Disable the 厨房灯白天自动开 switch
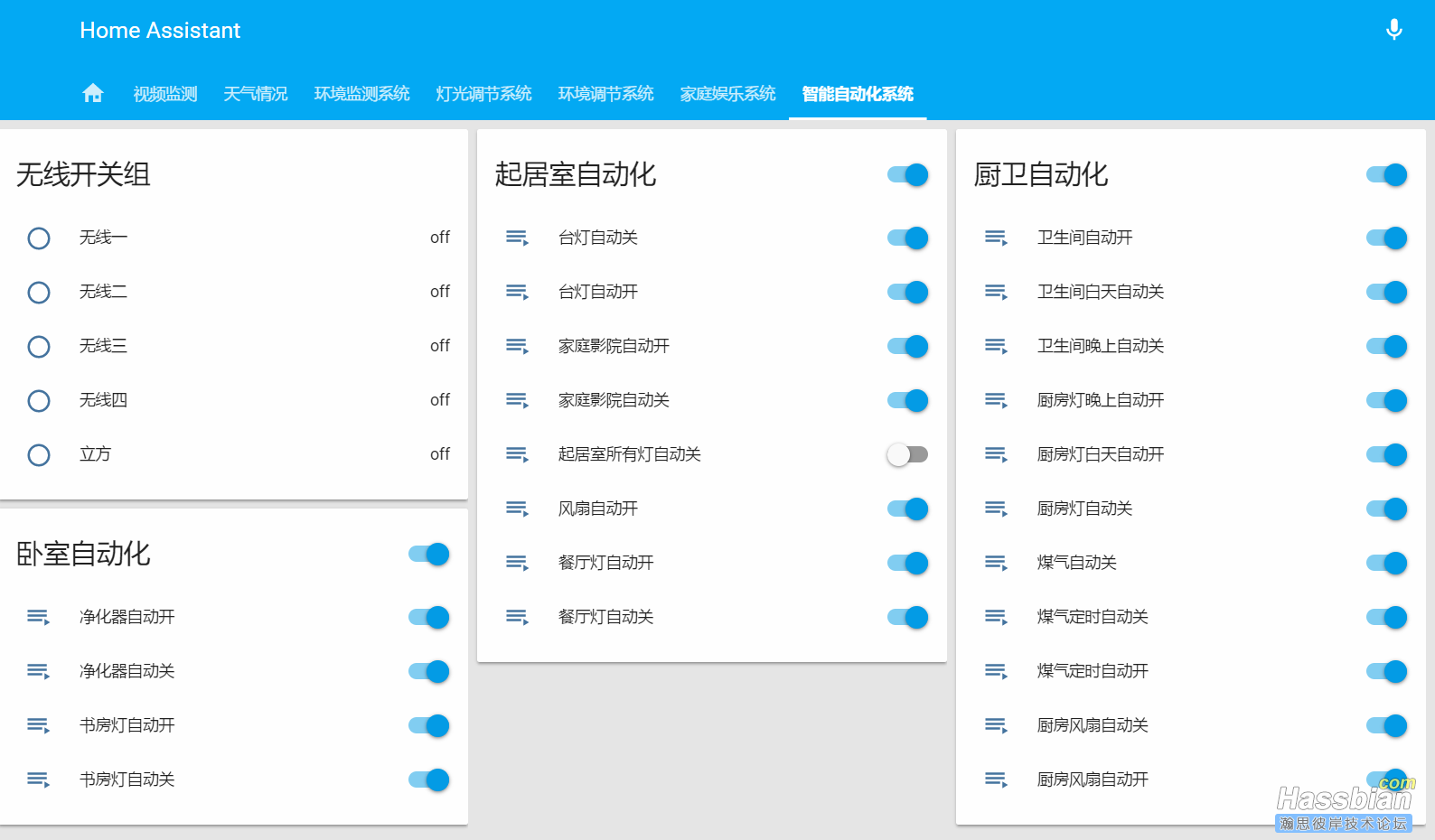 coord(1387,454)
